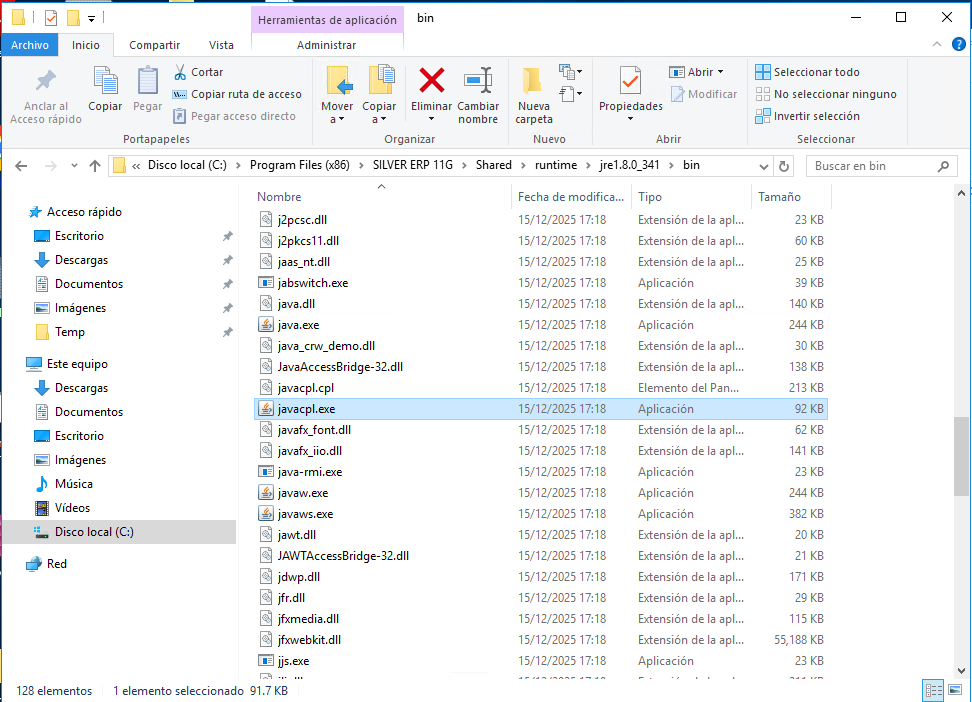This screenshot has height=702, width=972.
Task: Select the javaws.exe file
Action: coord(541,513)
